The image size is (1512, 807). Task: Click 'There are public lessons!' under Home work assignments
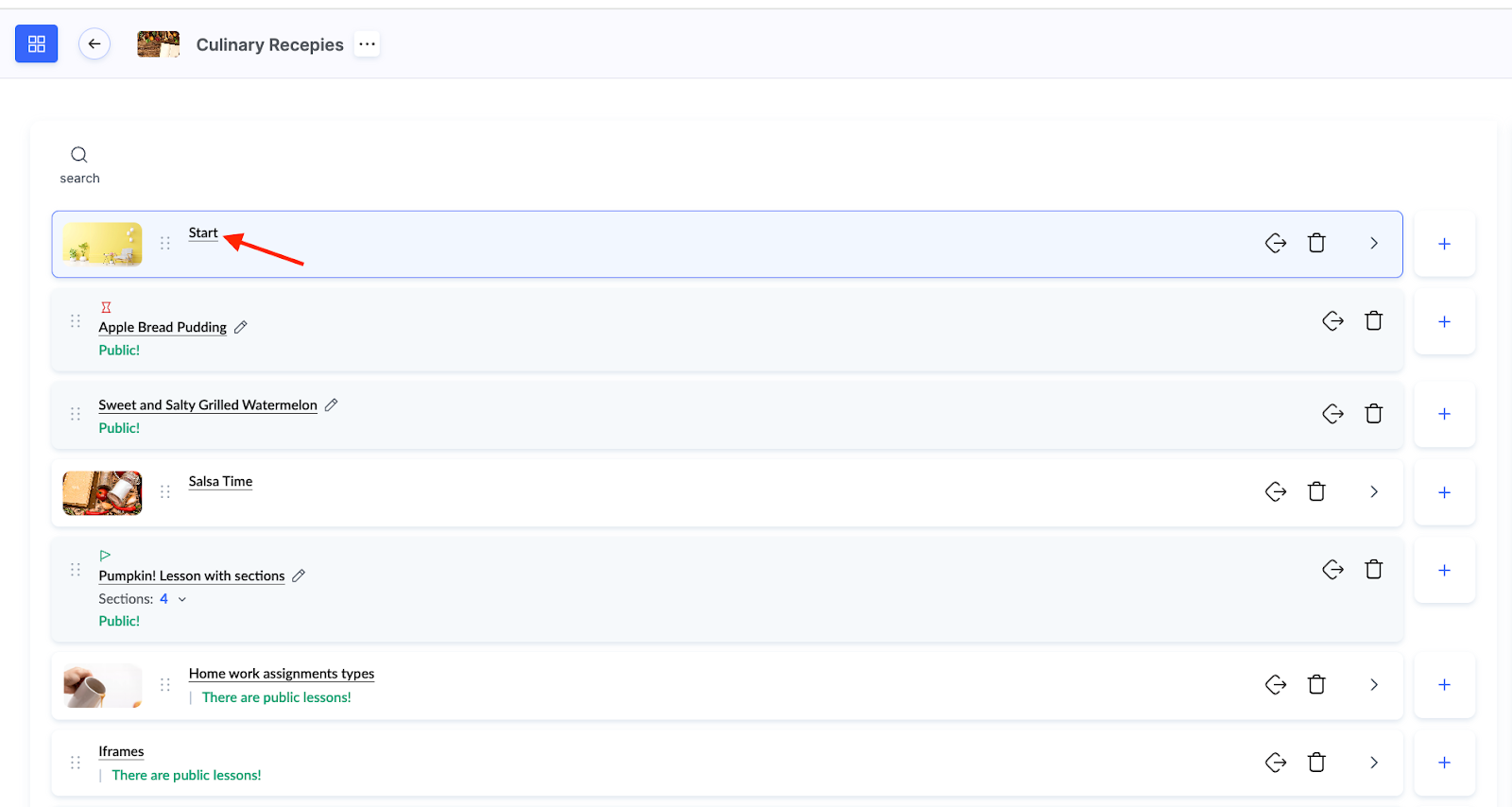(277, 697)
